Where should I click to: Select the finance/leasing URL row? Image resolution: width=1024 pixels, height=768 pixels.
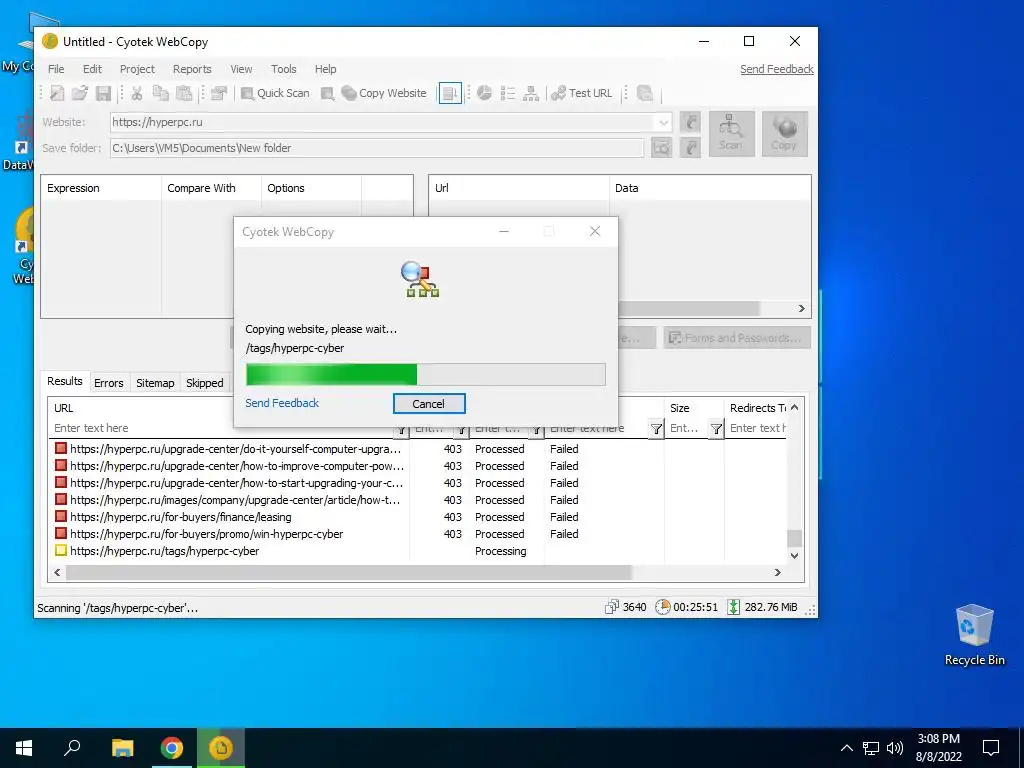[x=418, y=517]
